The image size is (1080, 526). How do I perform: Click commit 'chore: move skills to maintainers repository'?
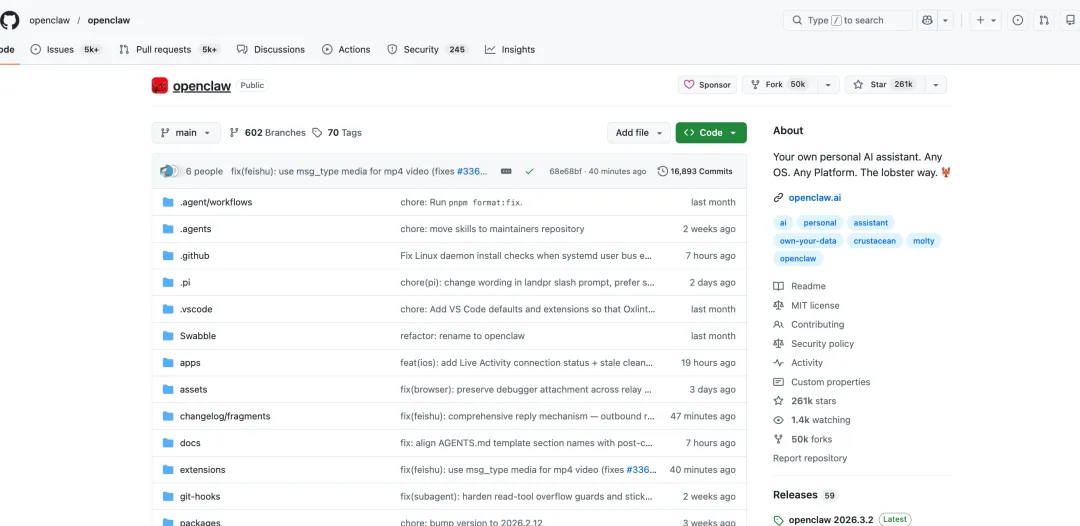tap(492, 229)
